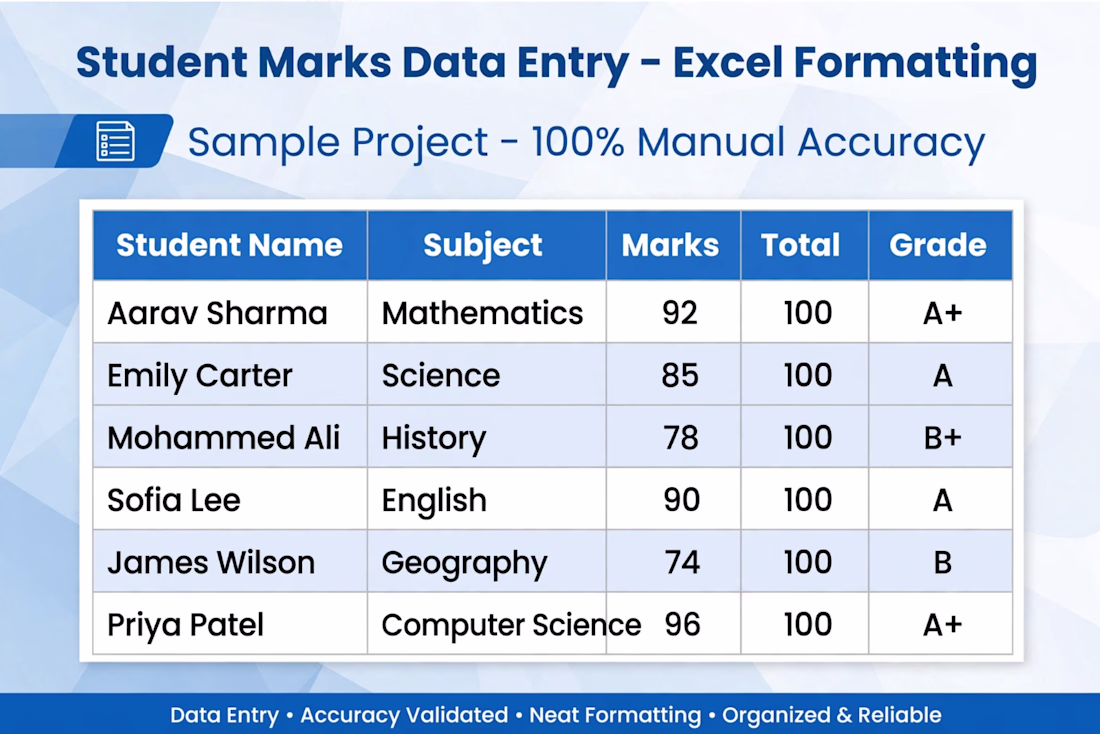Select the Subject column header
The height and width of the screenshot is (734, 1100).
pyautogui.click(x=486, y=245)
